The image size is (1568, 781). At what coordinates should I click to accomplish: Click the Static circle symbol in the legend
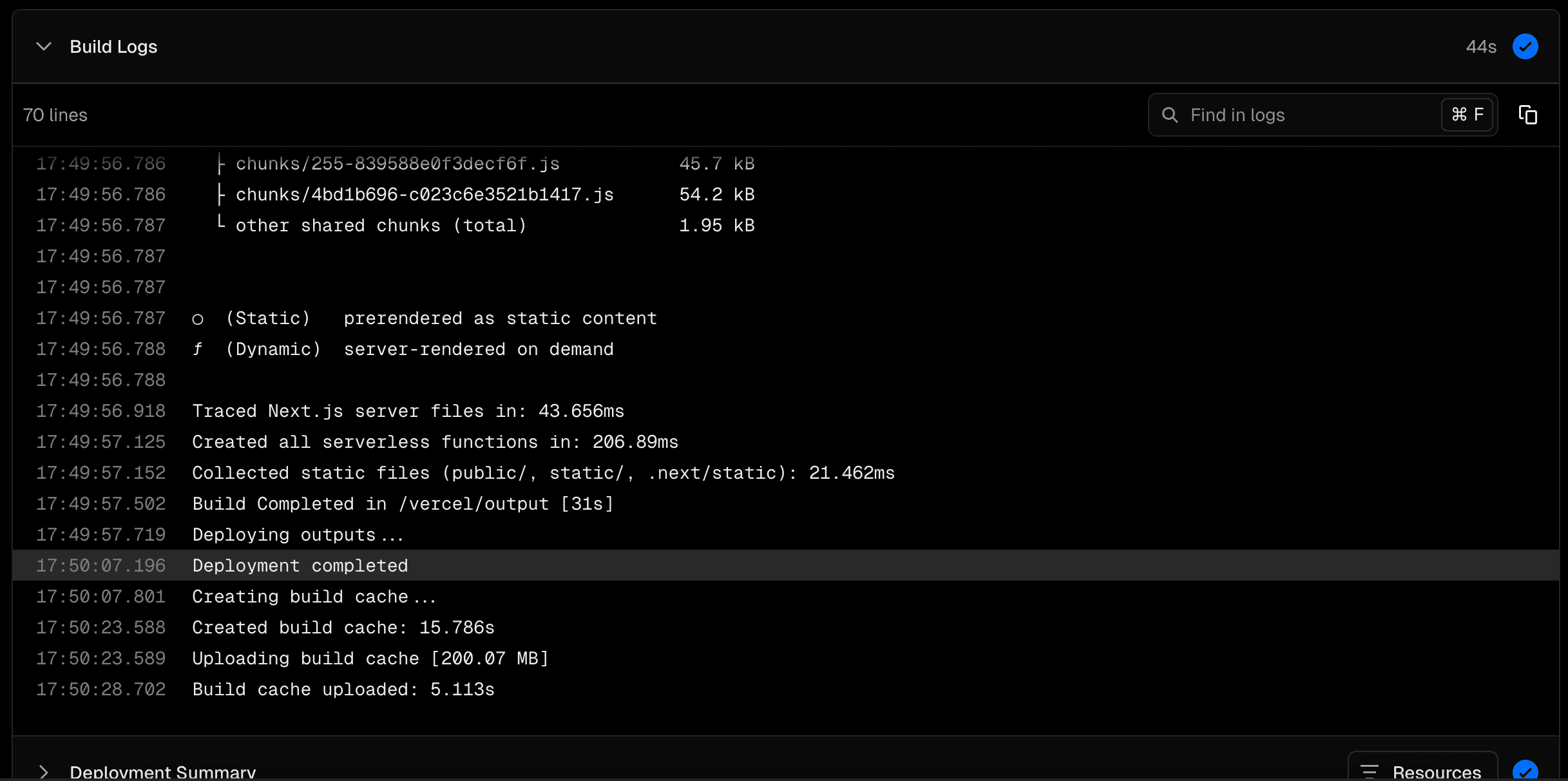pyautogui.click(x=198, y=319)
